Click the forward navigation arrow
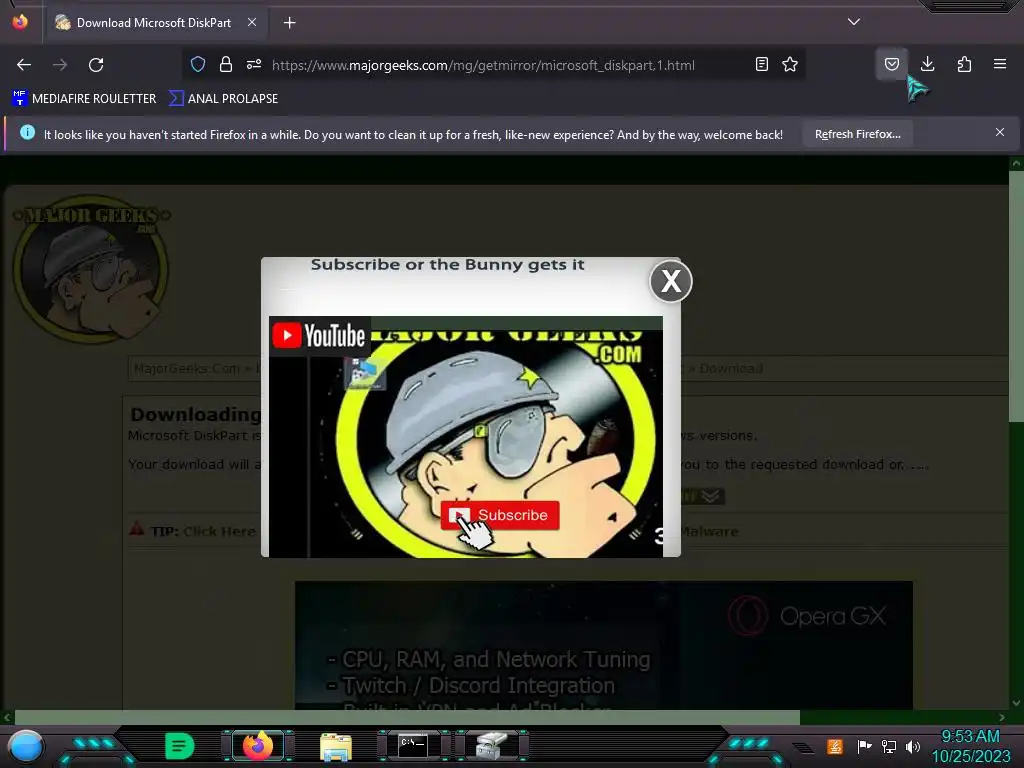This screenshot has width=1024, height=768. (60, 65)
